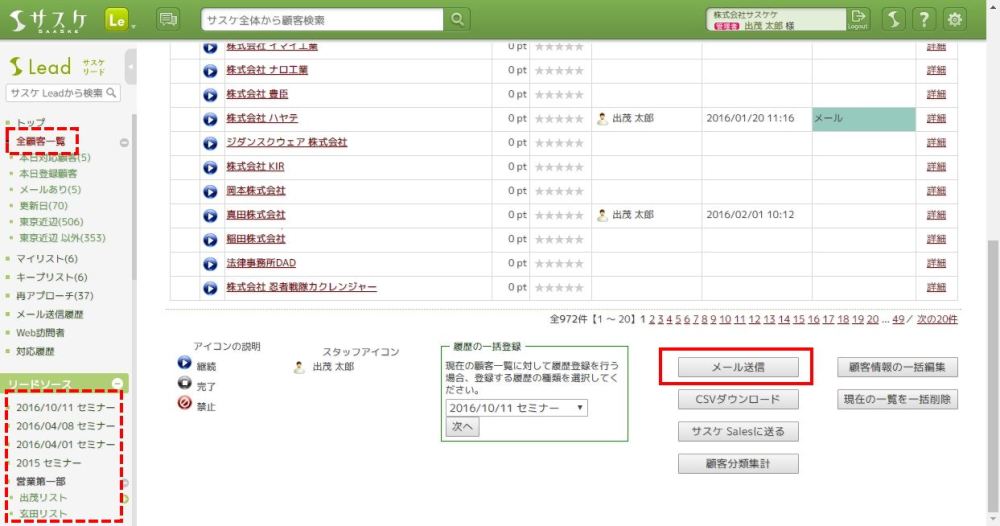The width and height of the screenshot is (1000, 526).
Task: Open the chat message icon in header
Action: coord(168,19)
